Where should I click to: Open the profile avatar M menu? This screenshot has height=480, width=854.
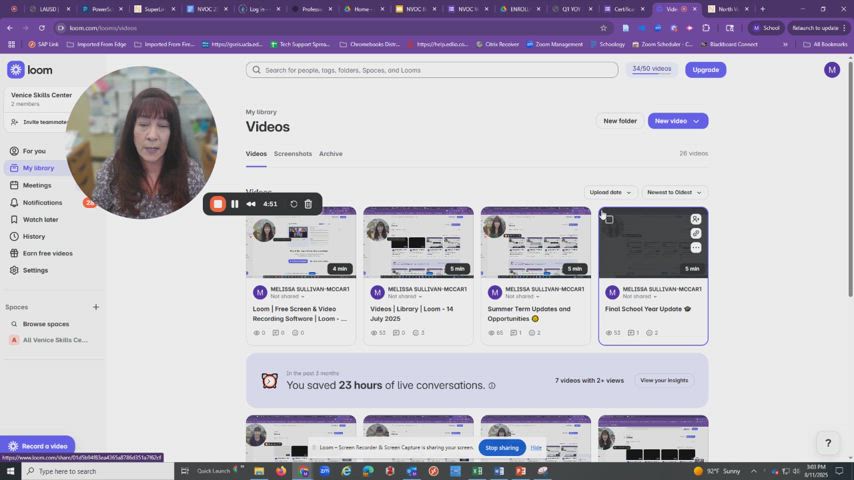tap(832, 70)
